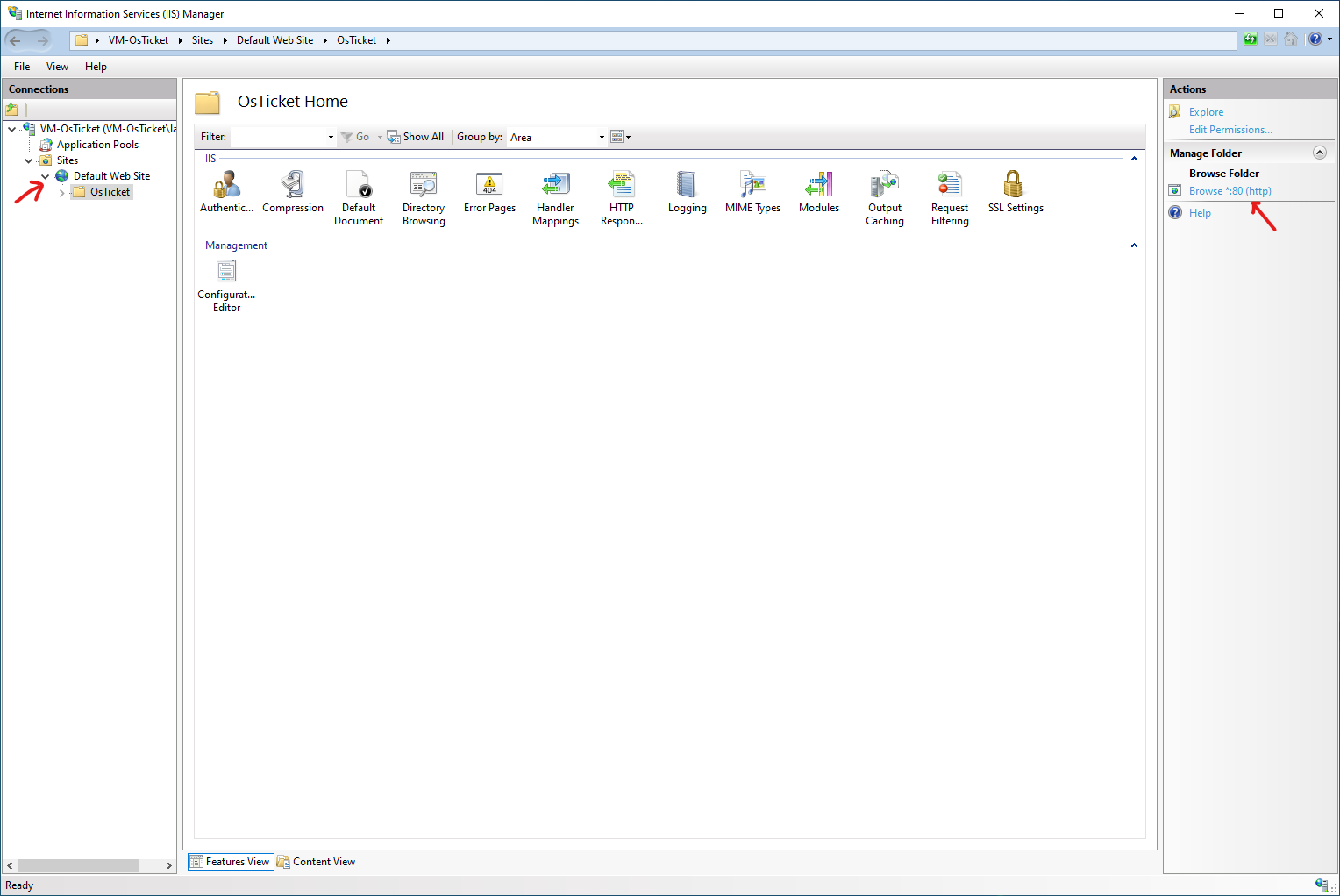Collapse the Default Web Site tree node
1340x896 pixels.
click(45, 176)
